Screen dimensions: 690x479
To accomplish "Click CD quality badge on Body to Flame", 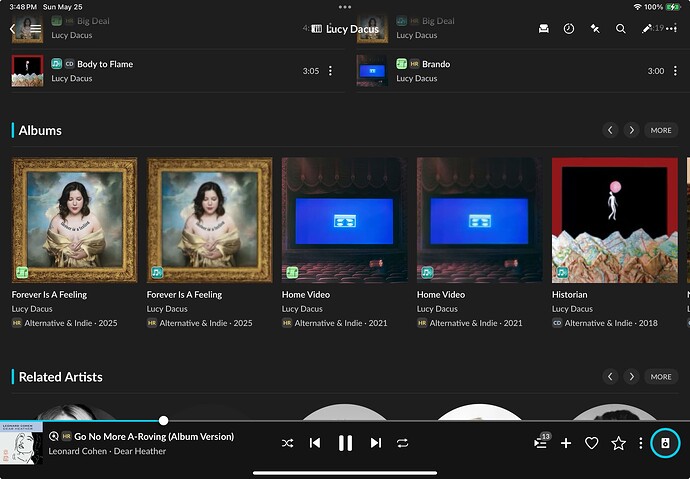I will coord(70,64).
